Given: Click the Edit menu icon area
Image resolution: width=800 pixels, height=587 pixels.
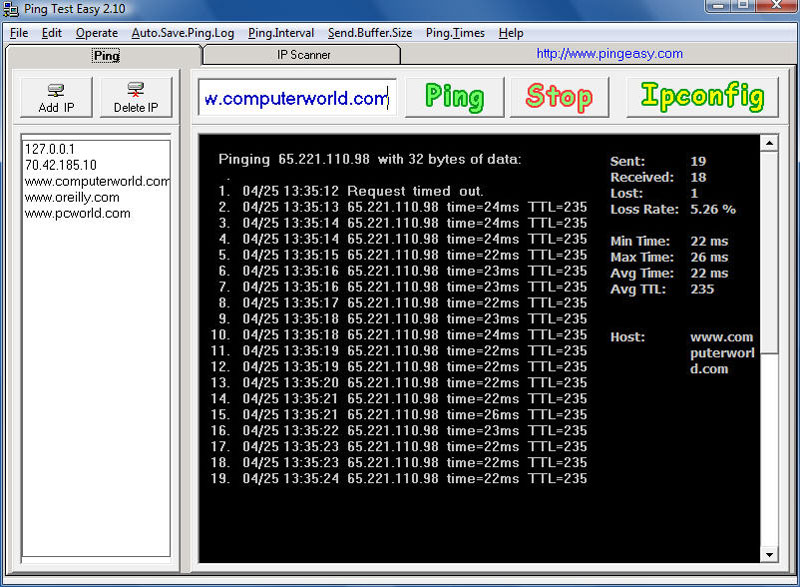Looking at the screenshot, I should coord(51,32).
